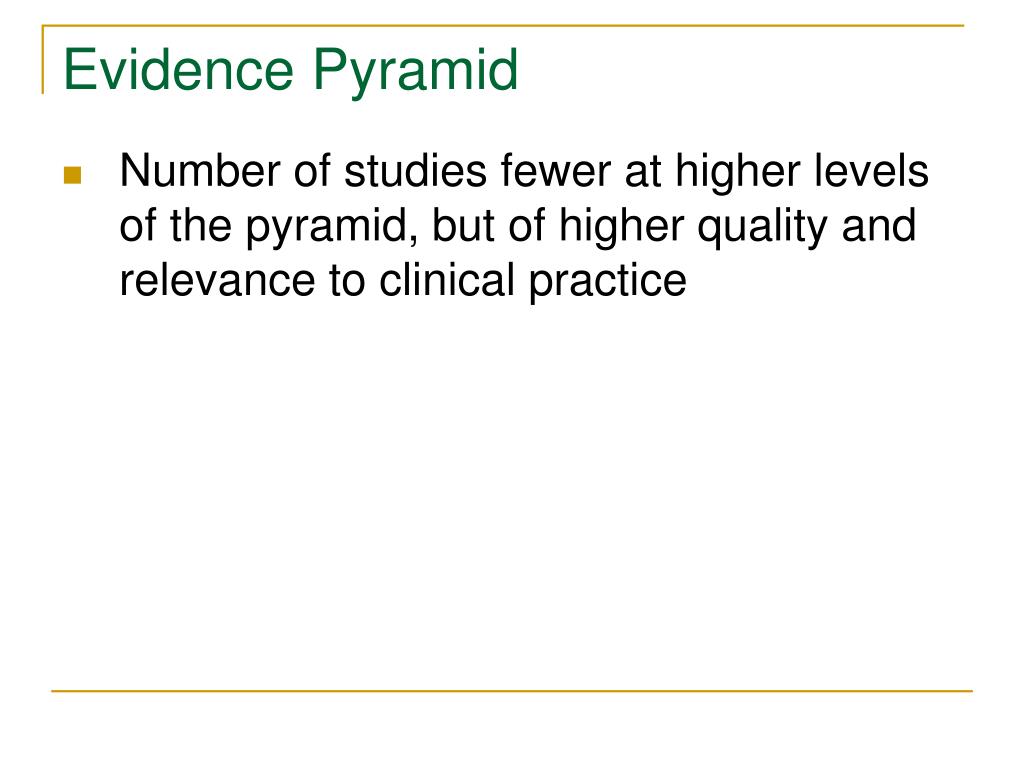The width and height of the screenshot is (1024, 768).
Task: Click the vertical gold line beside the title
Action: (43, 59)
